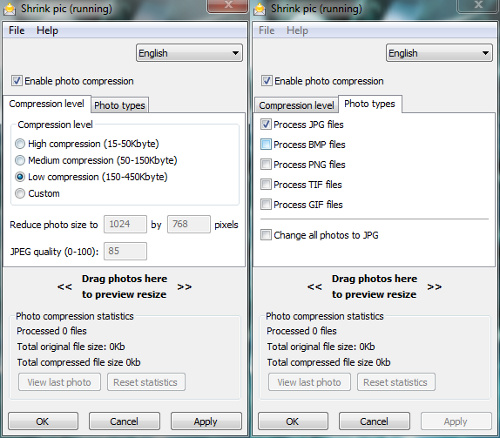The width and height of the screenshot is (500, 438).
Task: Choose the Custom compression radio button
Action: [x=20, y=193]
